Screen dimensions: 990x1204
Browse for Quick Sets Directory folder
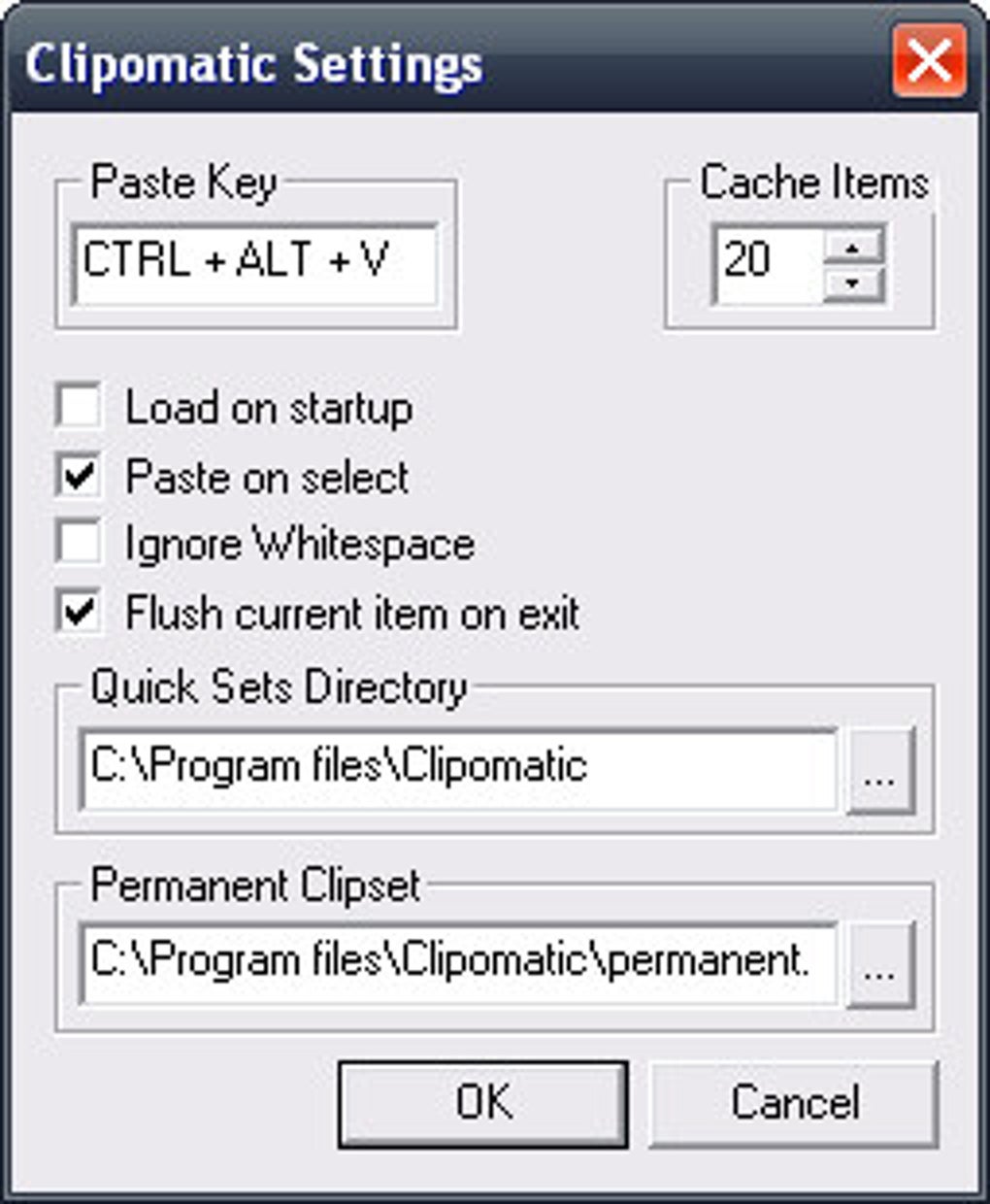[879, 771]
